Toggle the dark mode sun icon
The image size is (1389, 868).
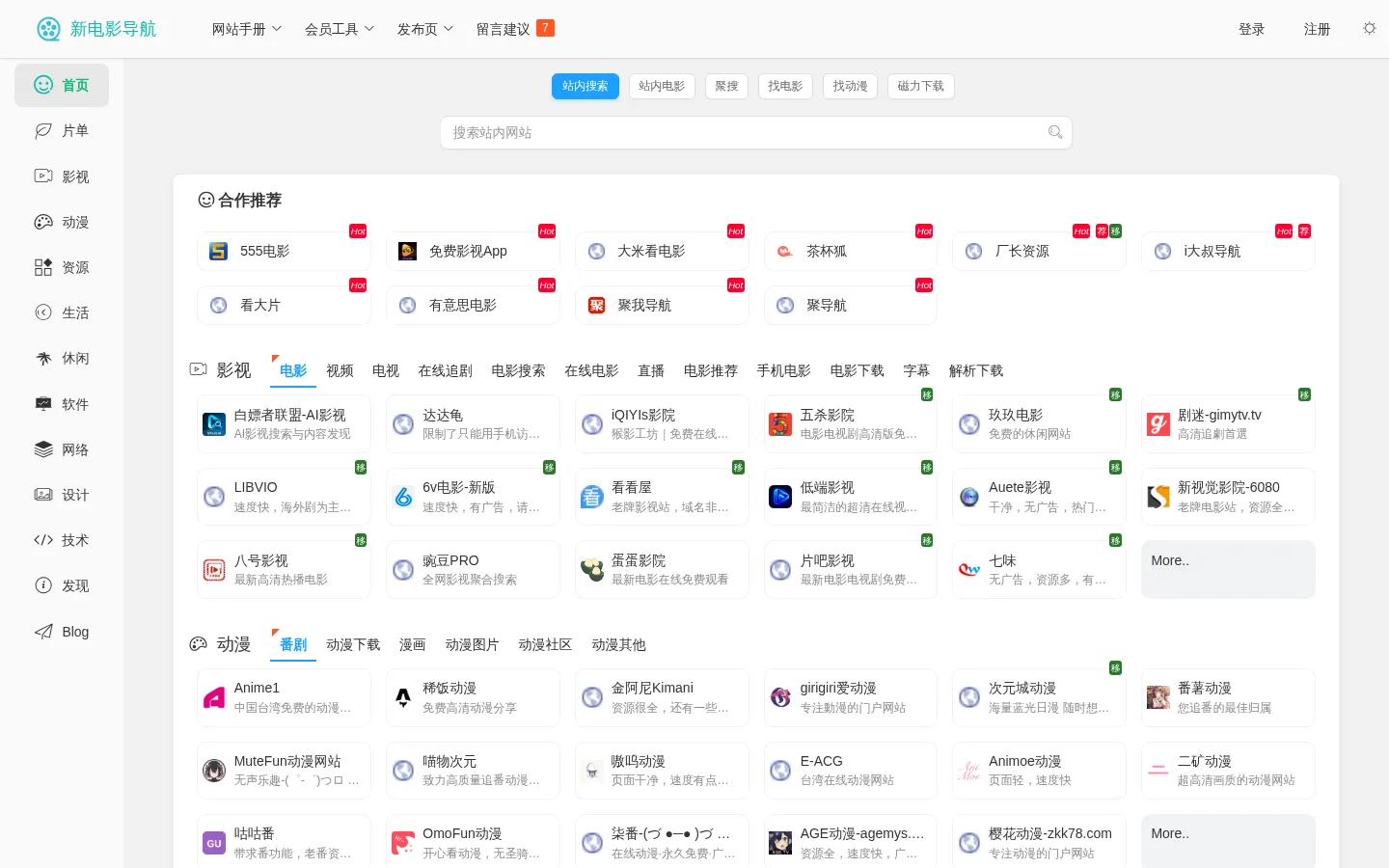1370,29
